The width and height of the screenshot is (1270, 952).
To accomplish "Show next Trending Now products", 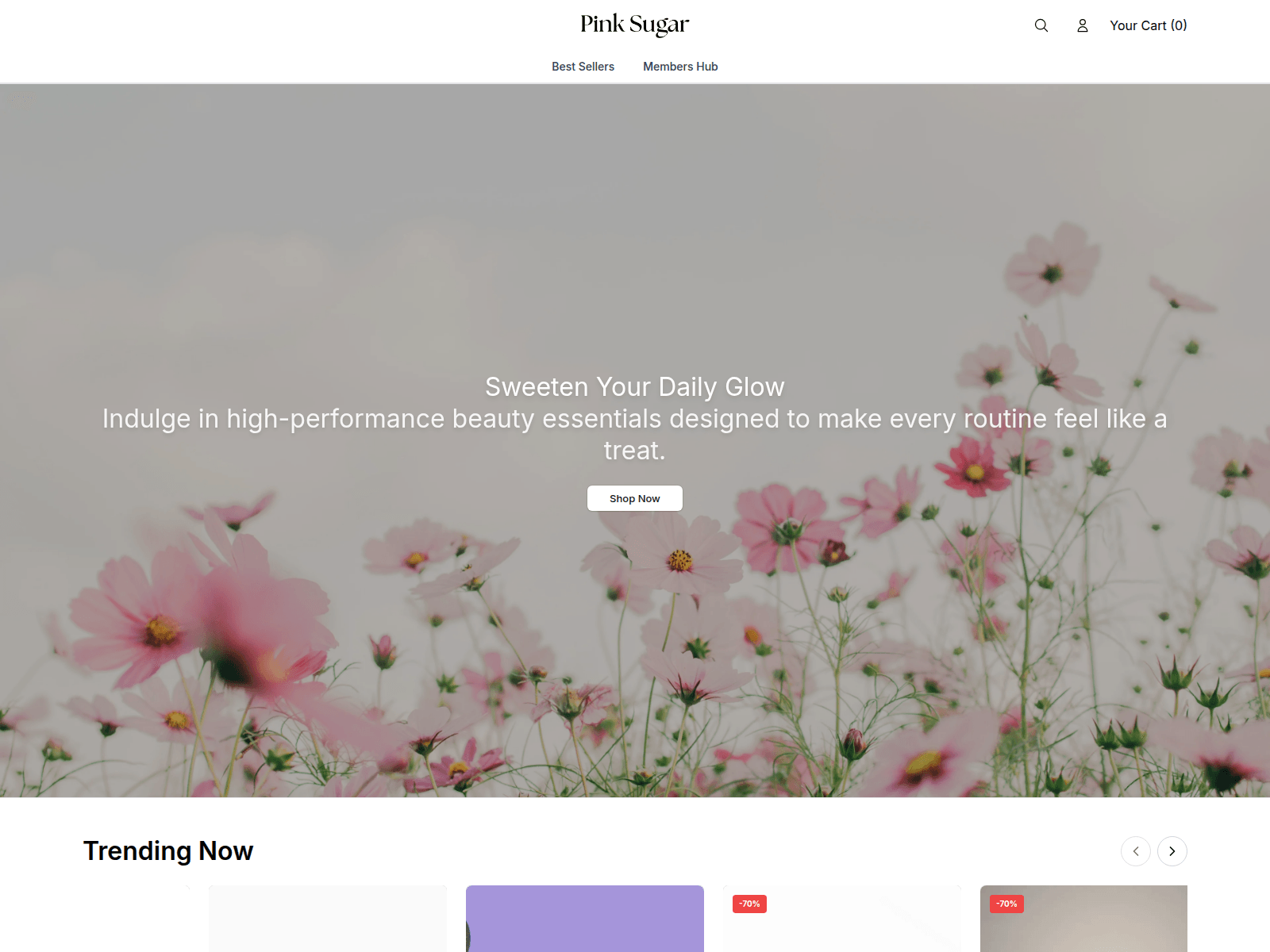I will click(1172, 851).
